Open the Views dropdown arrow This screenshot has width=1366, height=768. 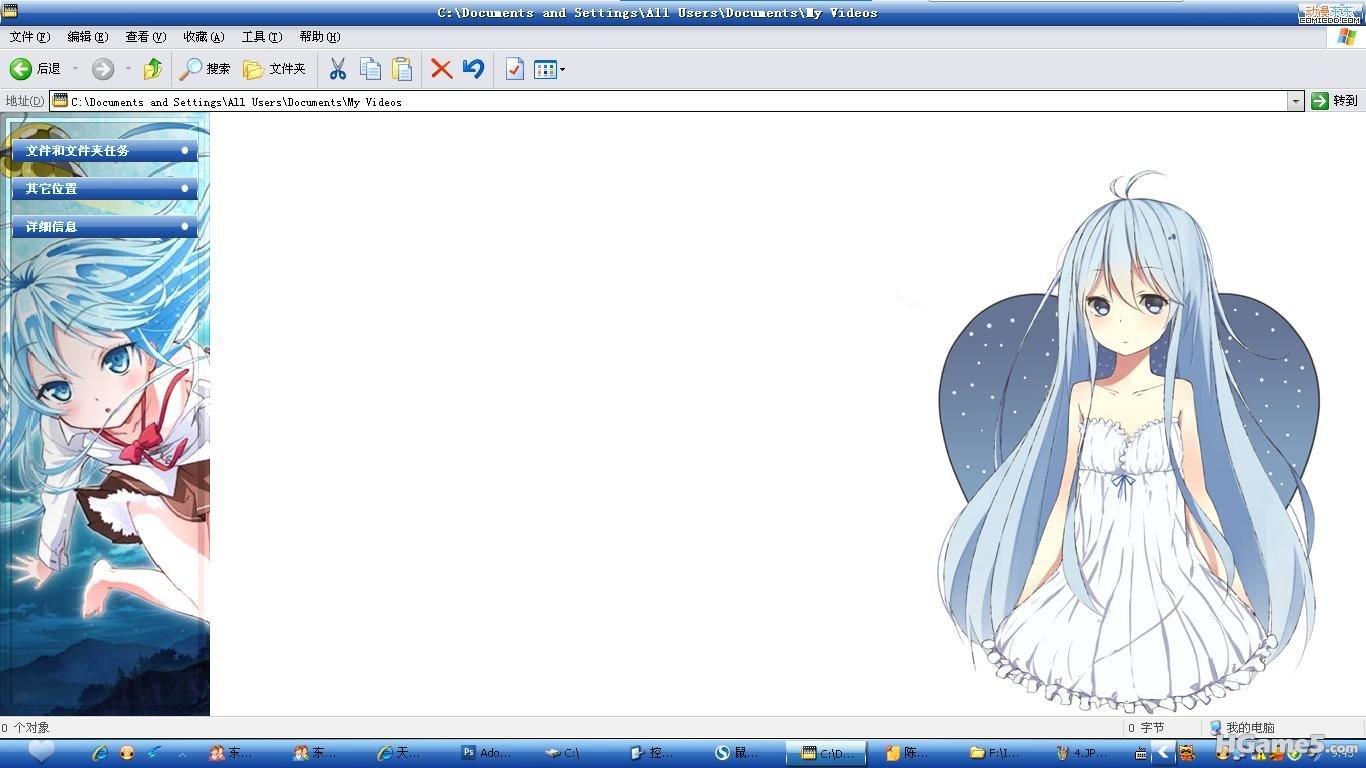pos(563,69)
